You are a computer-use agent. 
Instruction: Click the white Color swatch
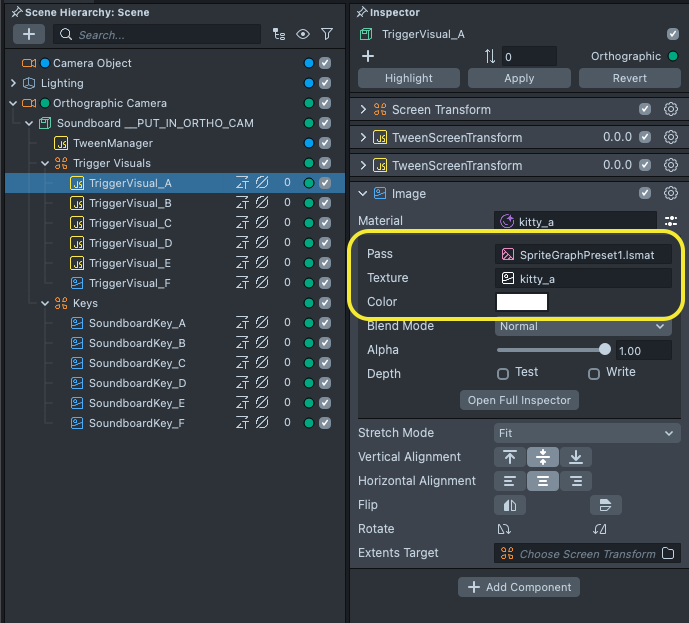(x=522, y=302)
